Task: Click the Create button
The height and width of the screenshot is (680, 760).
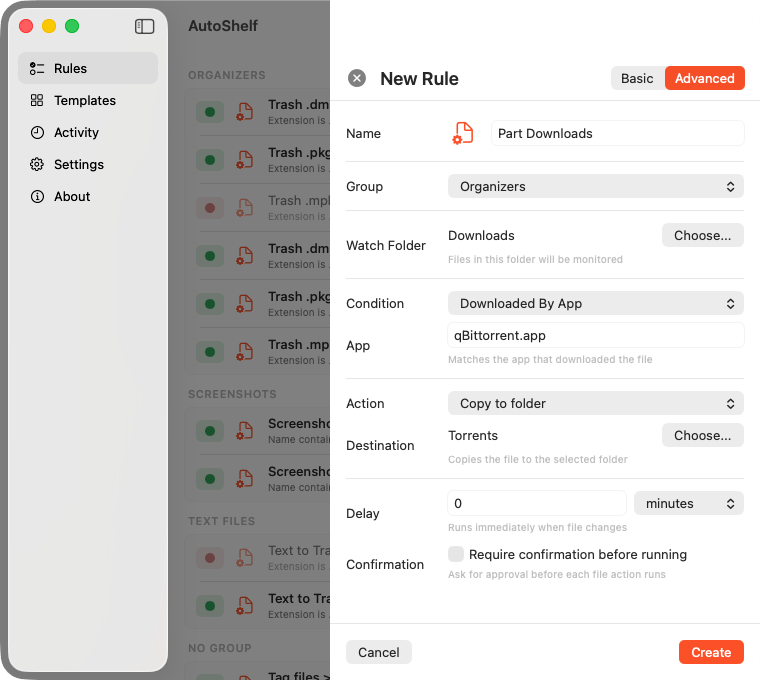Action: (711, 652)
